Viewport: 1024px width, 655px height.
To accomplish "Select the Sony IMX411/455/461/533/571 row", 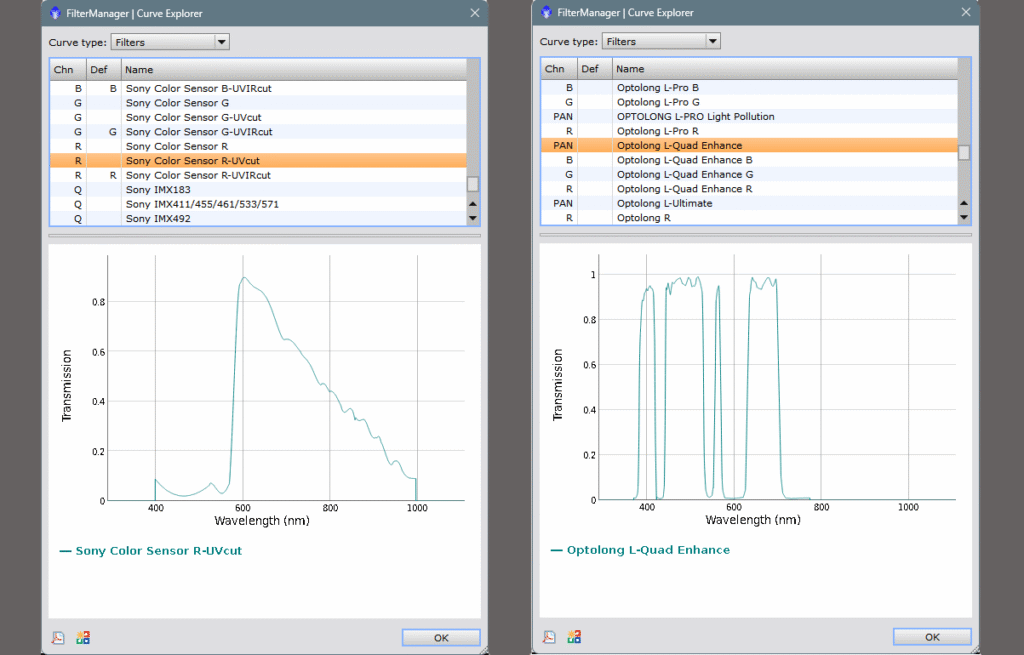I will coord(259,204).
